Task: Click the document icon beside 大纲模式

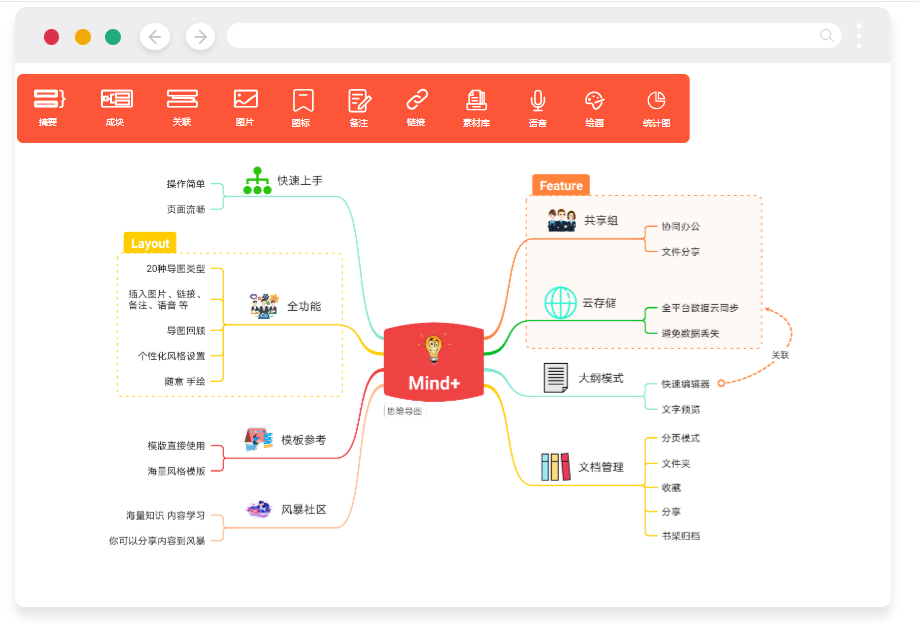Action: click(556, 378)
